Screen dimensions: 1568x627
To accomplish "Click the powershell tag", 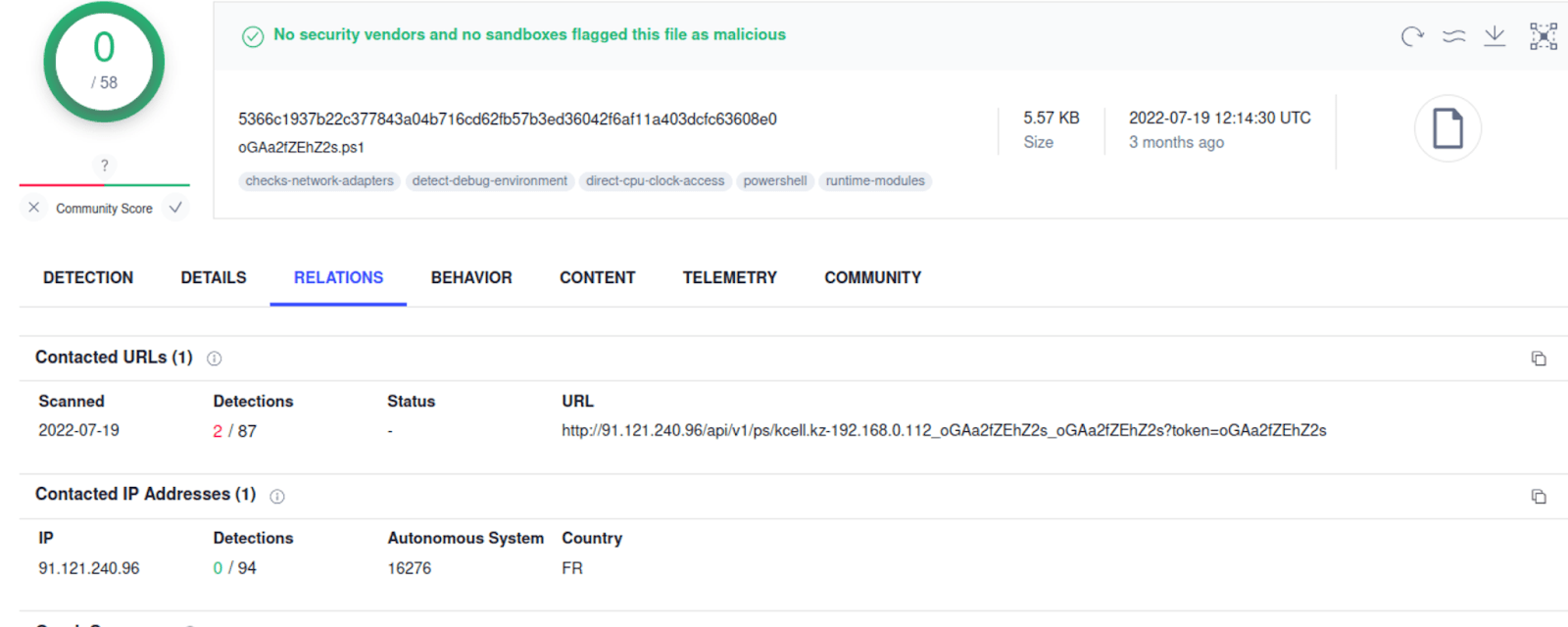I will coord(775,181).
